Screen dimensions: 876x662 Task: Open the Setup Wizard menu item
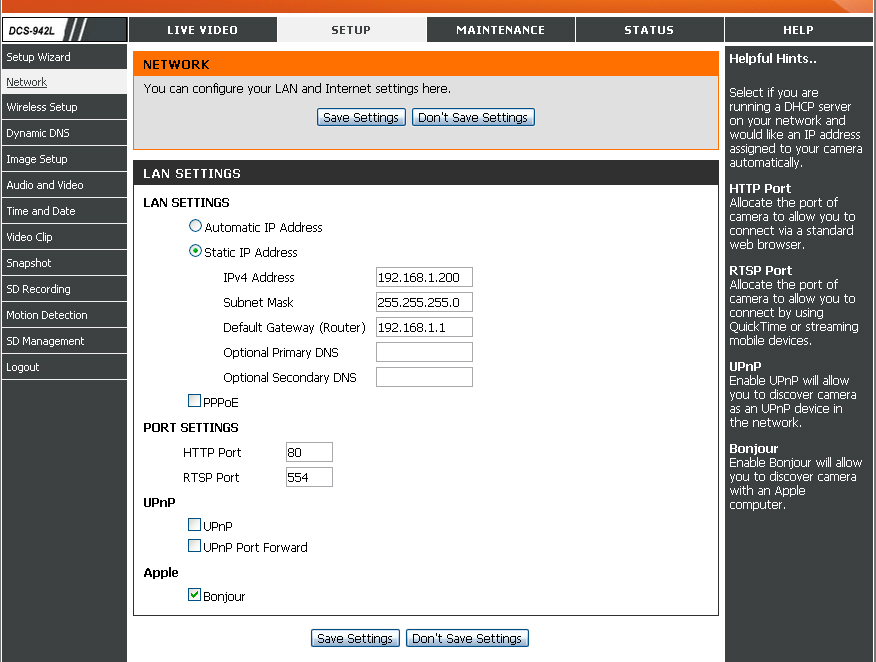coord(38,57)
